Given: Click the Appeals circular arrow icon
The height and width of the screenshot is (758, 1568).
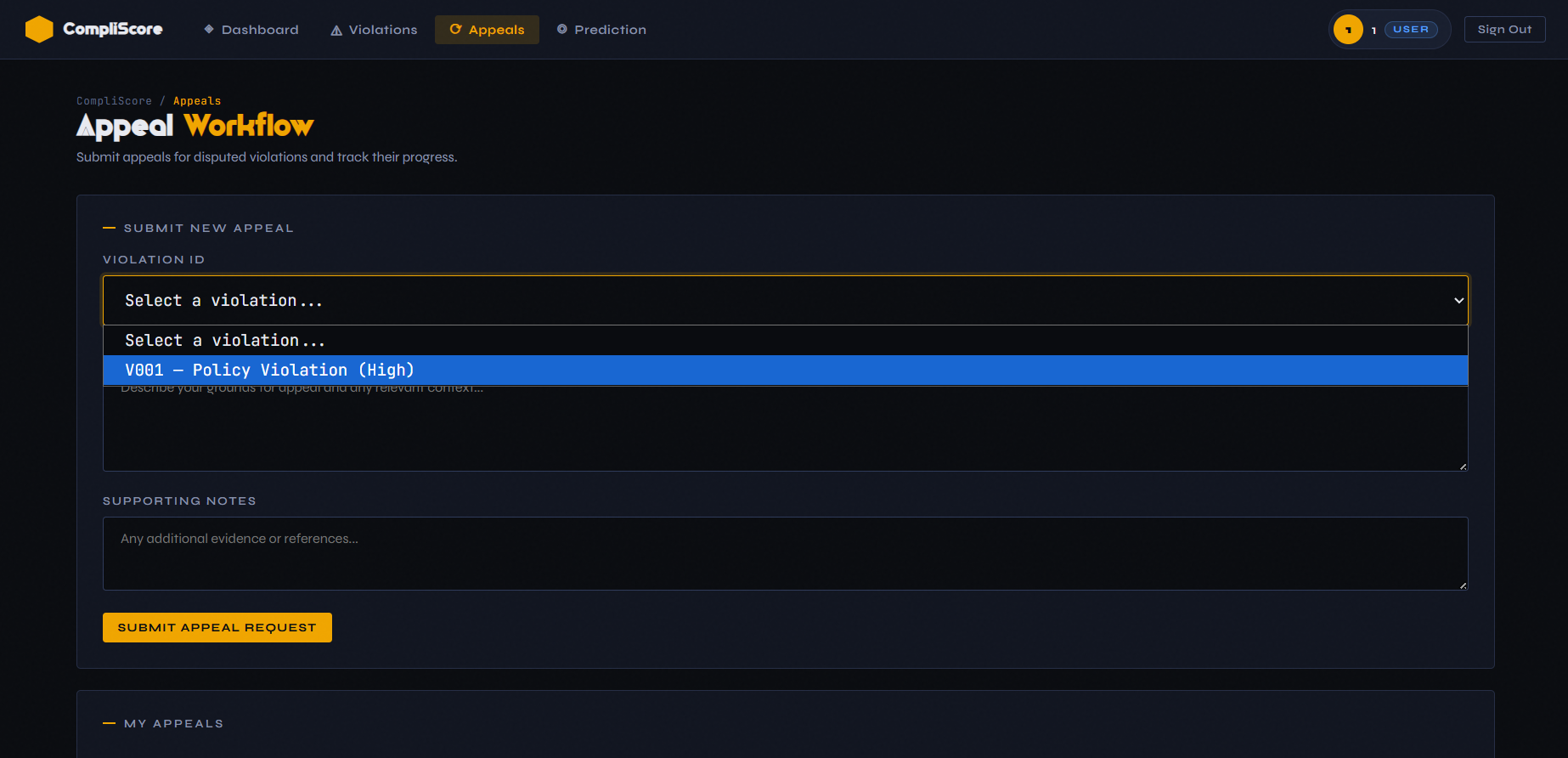Looking at the screenshot, I should pos(455,29).
